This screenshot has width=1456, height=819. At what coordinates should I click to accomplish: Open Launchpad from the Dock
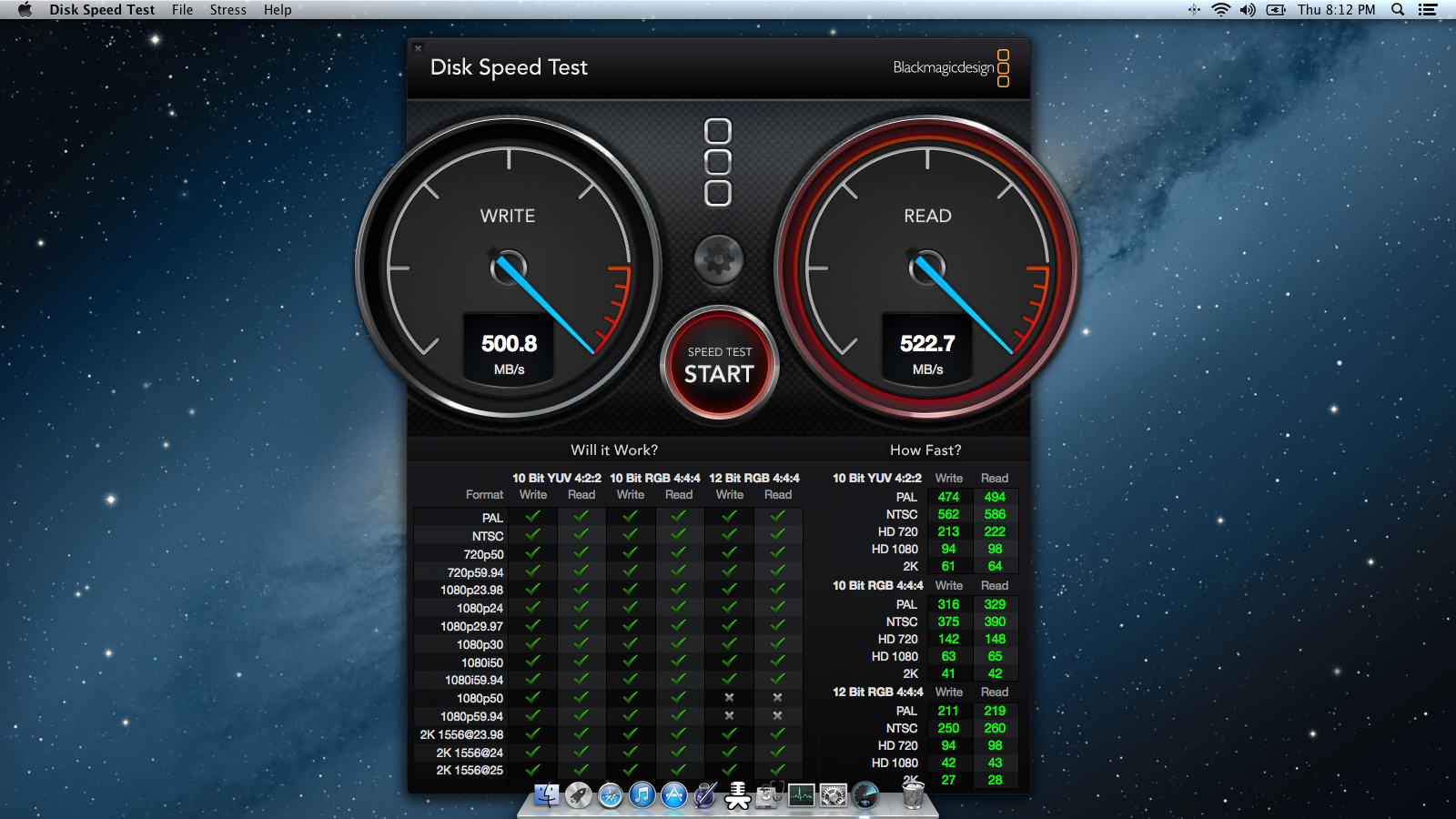579,795
